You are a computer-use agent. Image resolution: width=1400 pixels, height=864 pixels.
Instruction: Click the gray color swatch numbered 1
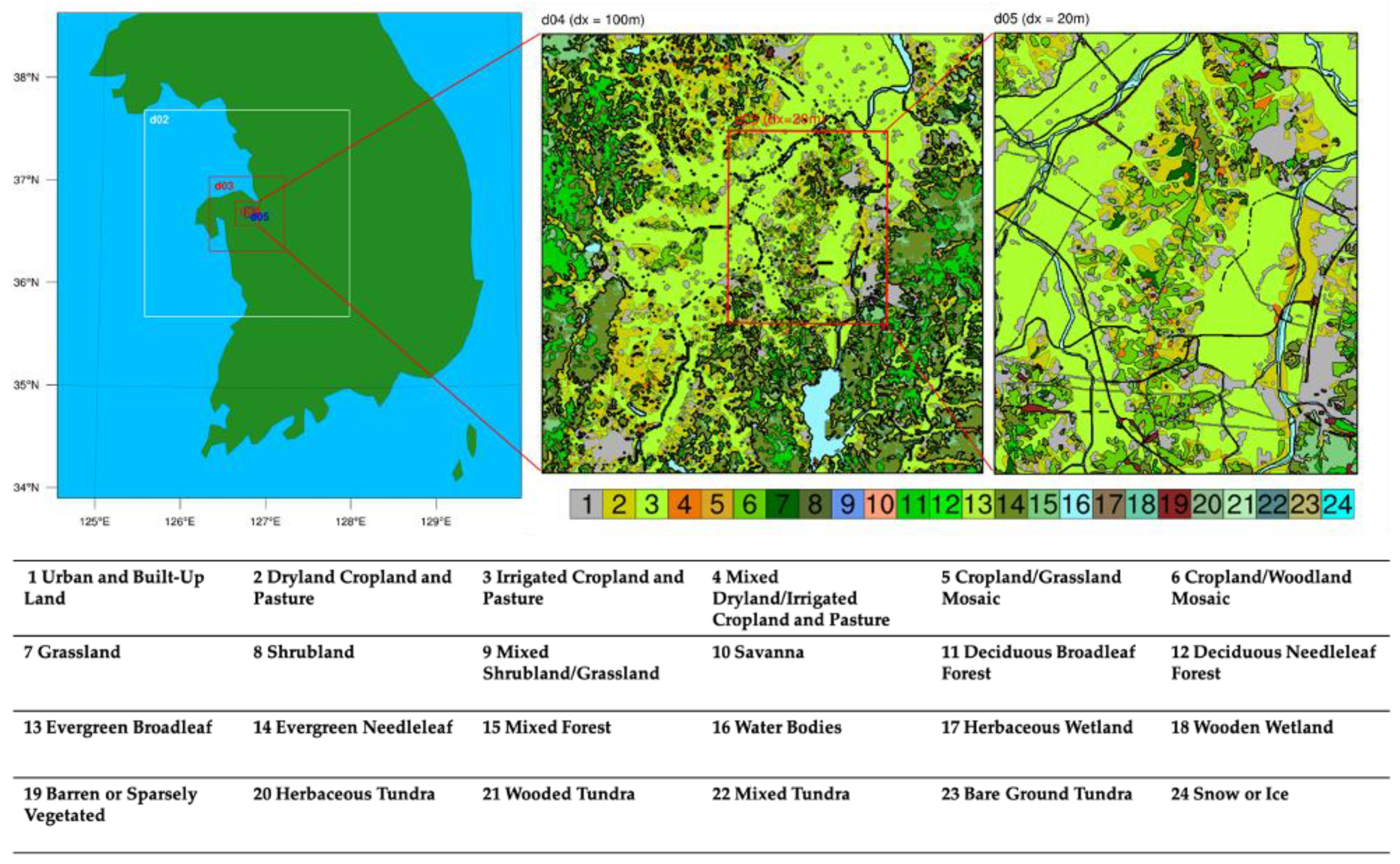point(586,504)
